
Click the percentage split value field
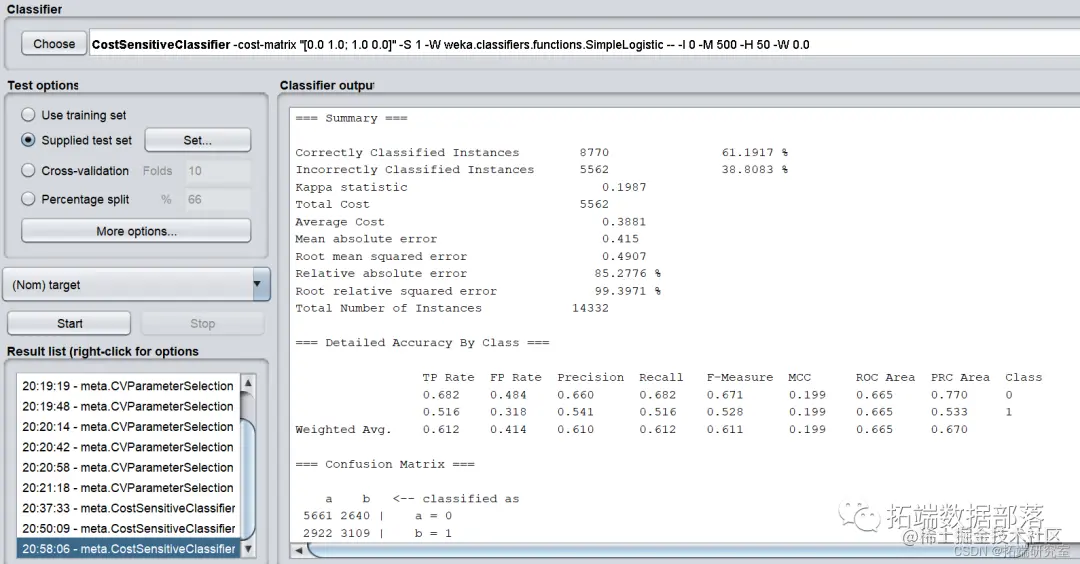tap(218, 200)
